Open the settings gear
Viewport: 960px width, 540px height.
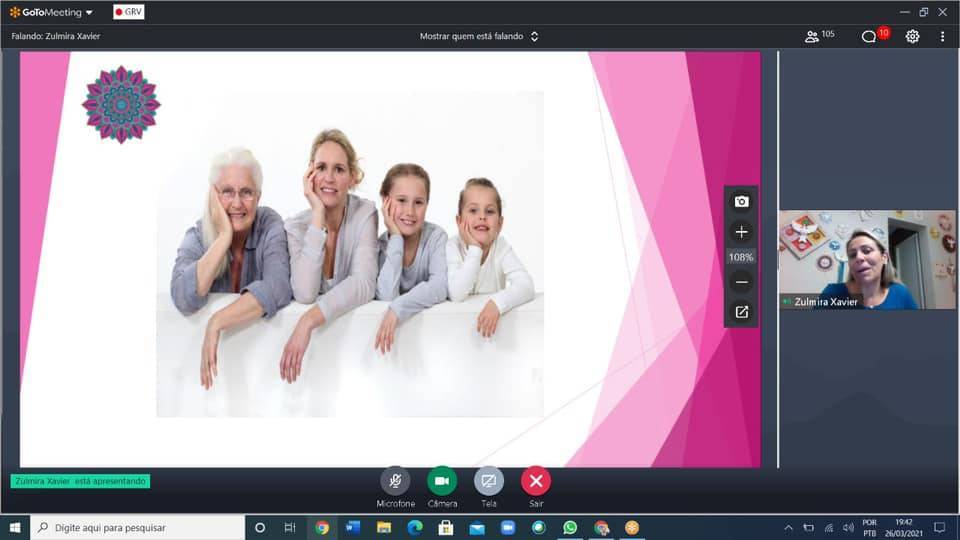912,36
